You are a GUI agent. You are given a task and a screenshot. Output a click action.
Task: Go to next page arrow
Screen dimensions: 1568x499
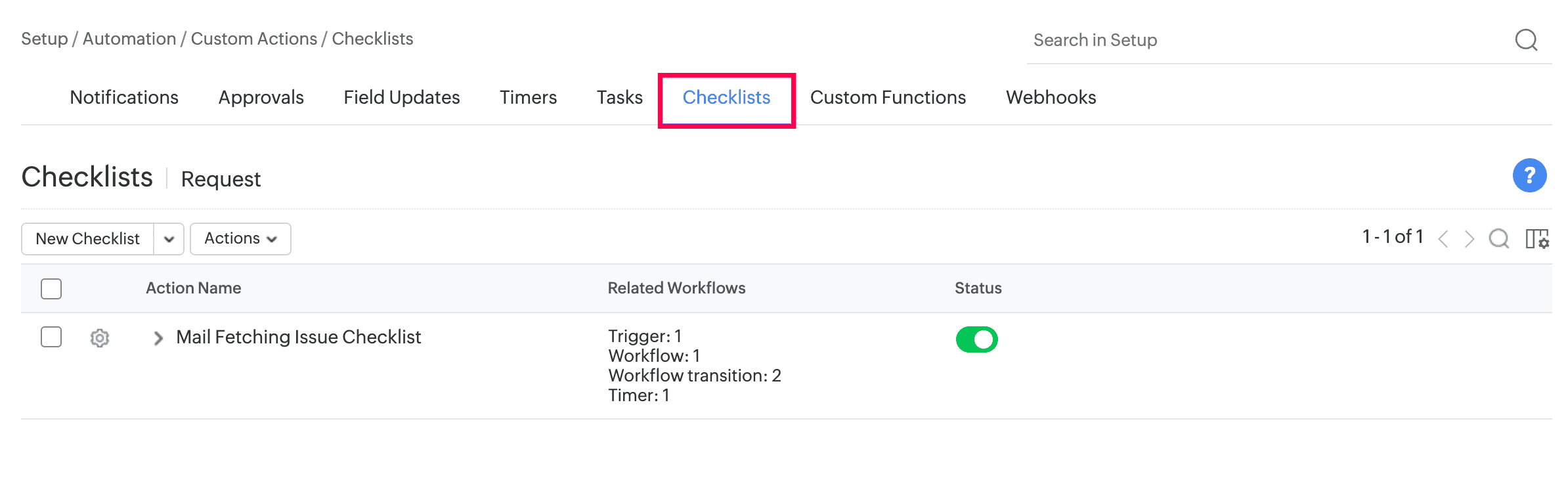[x=1470, y=239]
